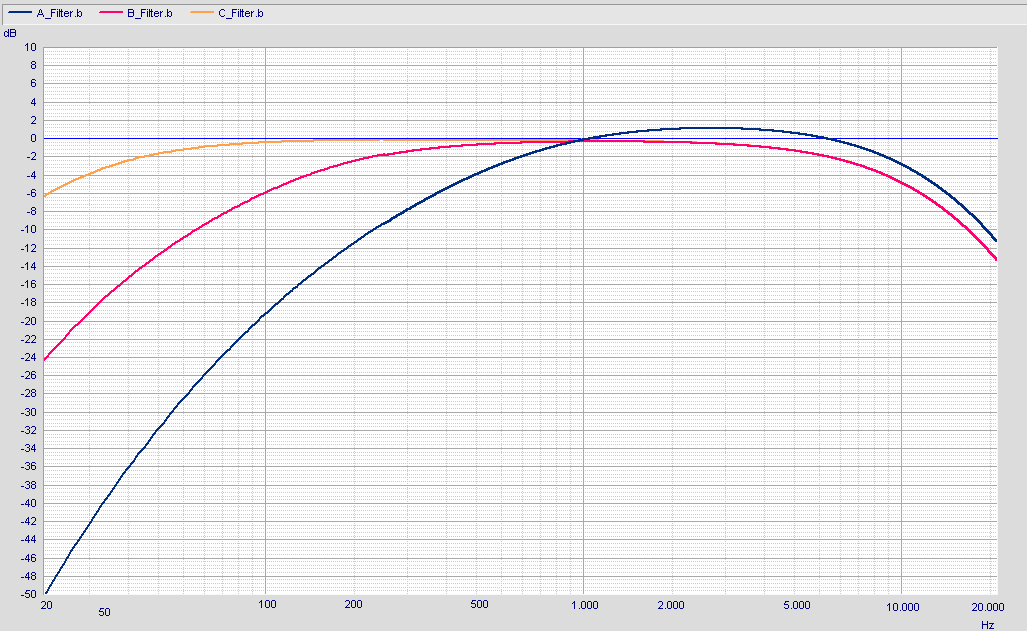
Task: Click the 10.000 frequency axis label
Action: pyautogui.click(x=902, y=606)
